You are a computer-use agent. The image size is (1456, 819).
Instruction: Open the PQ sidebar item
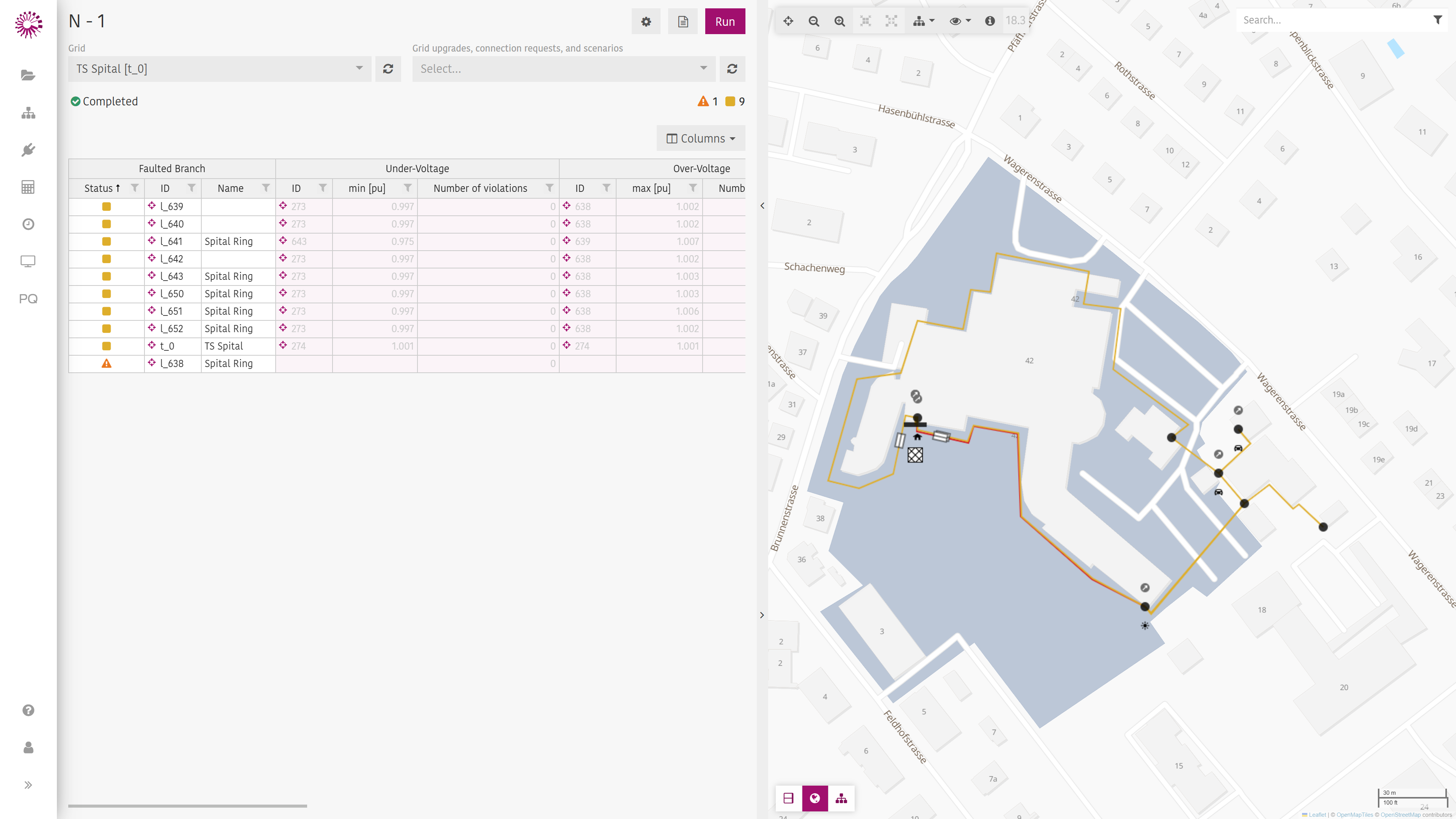tap(28, 298)
